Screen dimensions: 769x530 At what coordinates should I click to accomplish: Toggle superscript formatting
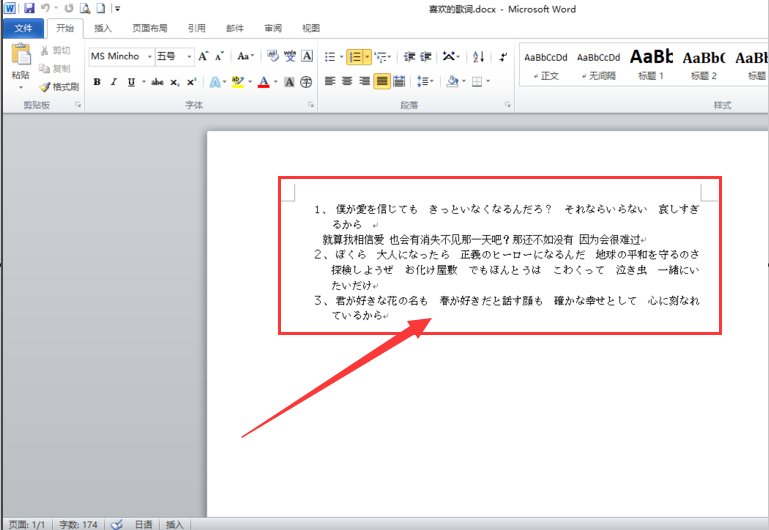(191, 82)
